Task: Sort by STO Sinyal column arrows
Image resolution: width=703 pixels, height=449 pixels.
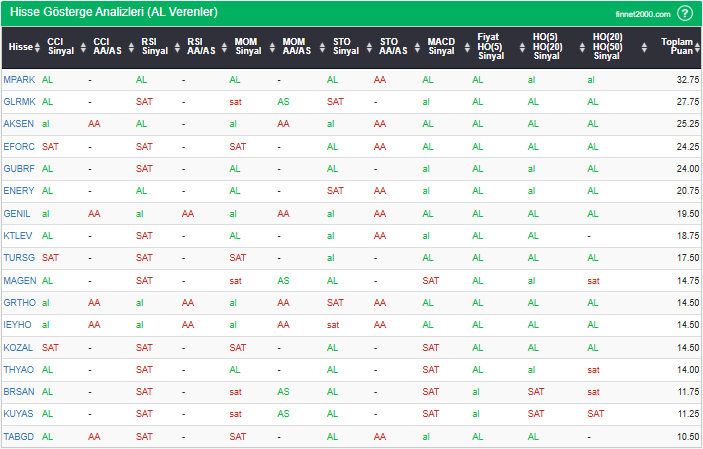Action: 366,47
